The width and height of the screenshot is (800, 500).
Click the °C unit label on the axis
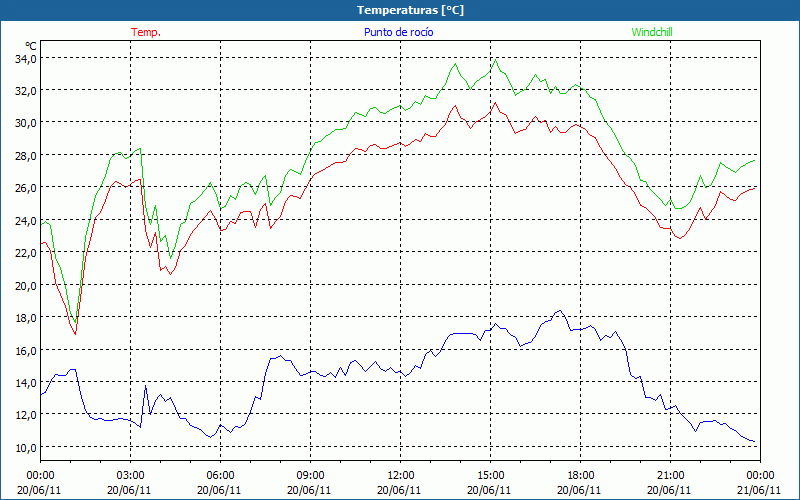(31, 46)
